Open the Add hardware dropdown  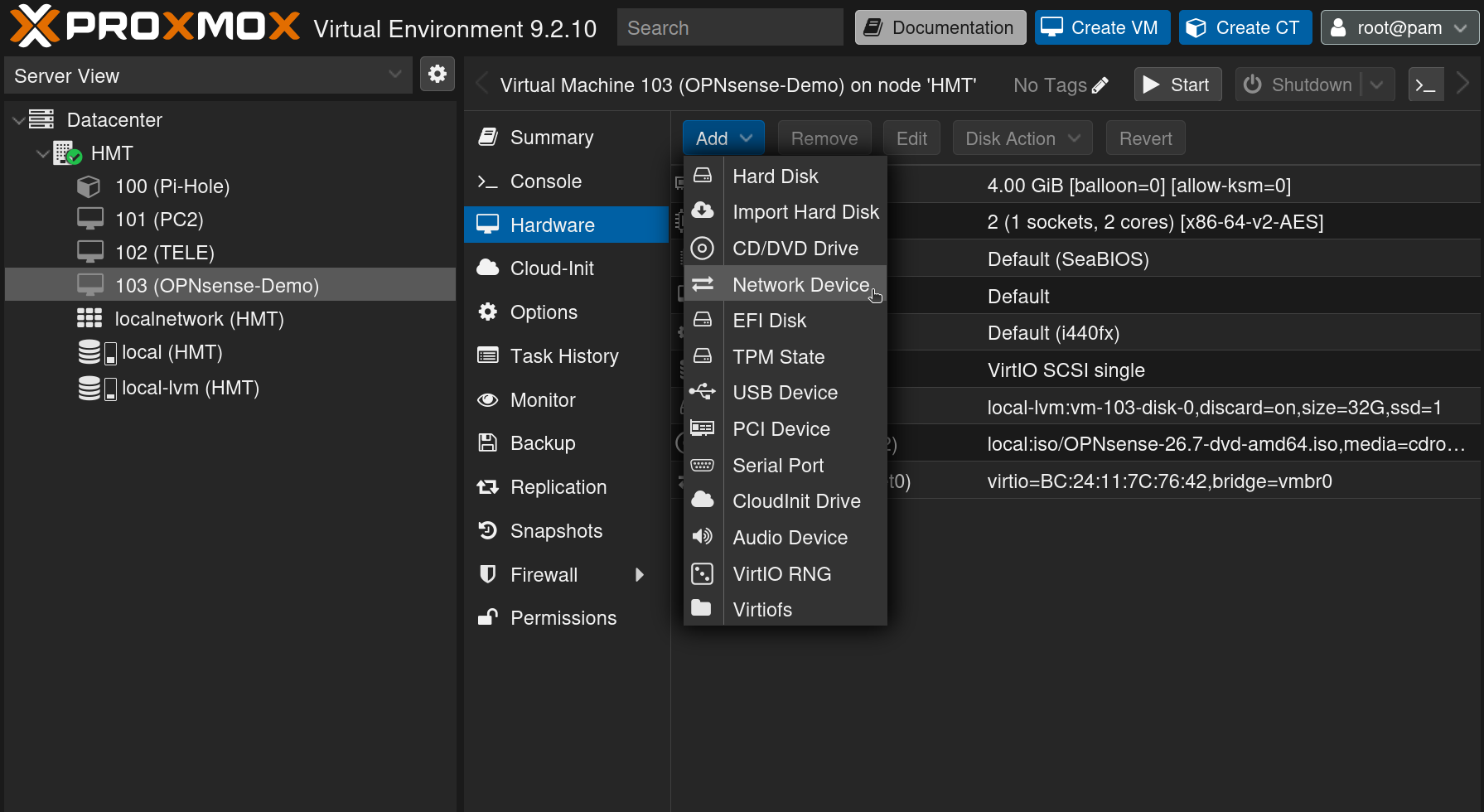(x=723, y=138)
